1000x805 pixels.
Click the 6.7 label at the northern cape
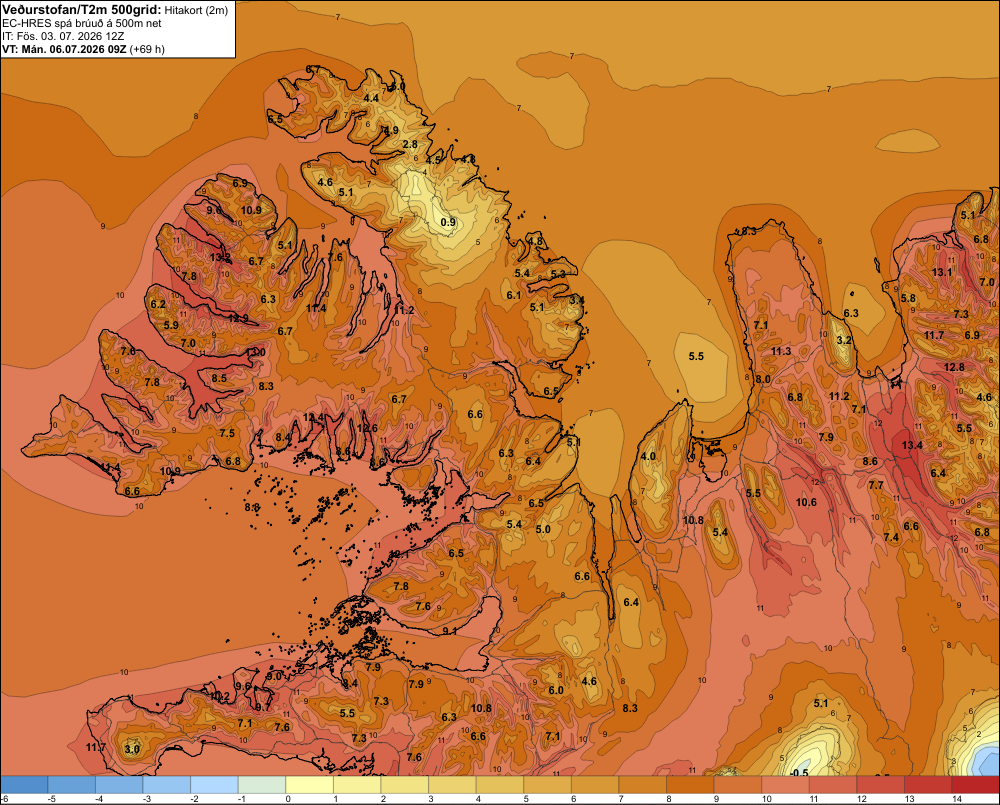[x=312, y=69]
